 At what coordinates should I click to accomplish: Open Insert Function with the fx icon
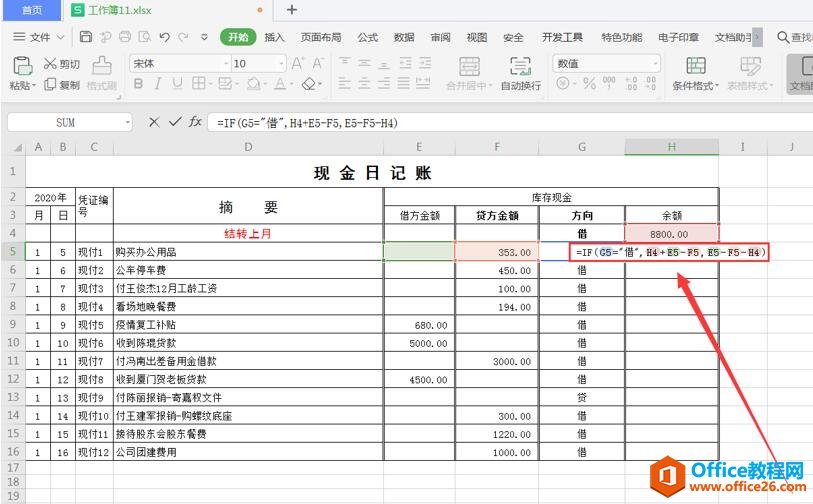196,122
